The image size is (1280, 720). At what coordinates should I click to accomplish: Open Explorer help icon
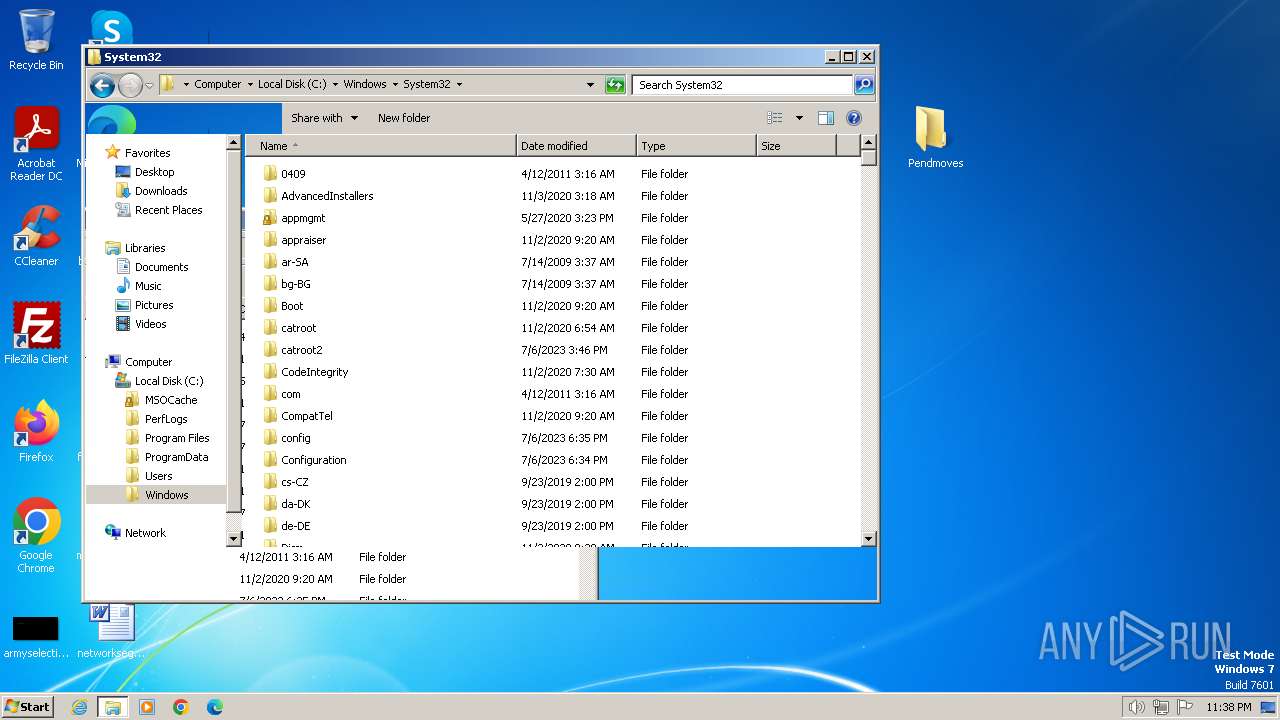(x=854, y=118)
